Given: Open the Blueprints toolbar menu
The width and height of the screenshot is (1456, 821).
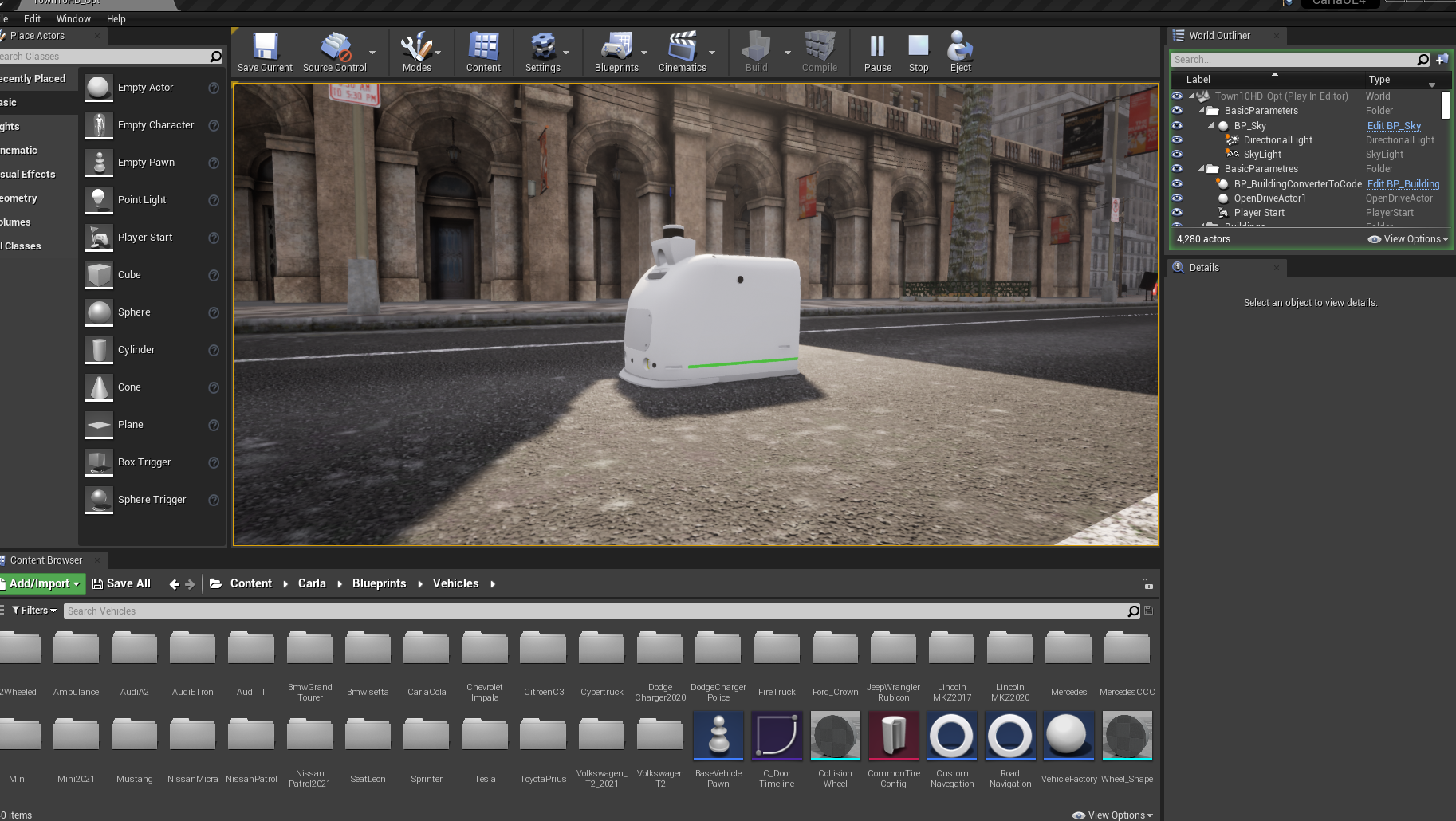Looking at the screenshot, I should [x=616, y=51].
